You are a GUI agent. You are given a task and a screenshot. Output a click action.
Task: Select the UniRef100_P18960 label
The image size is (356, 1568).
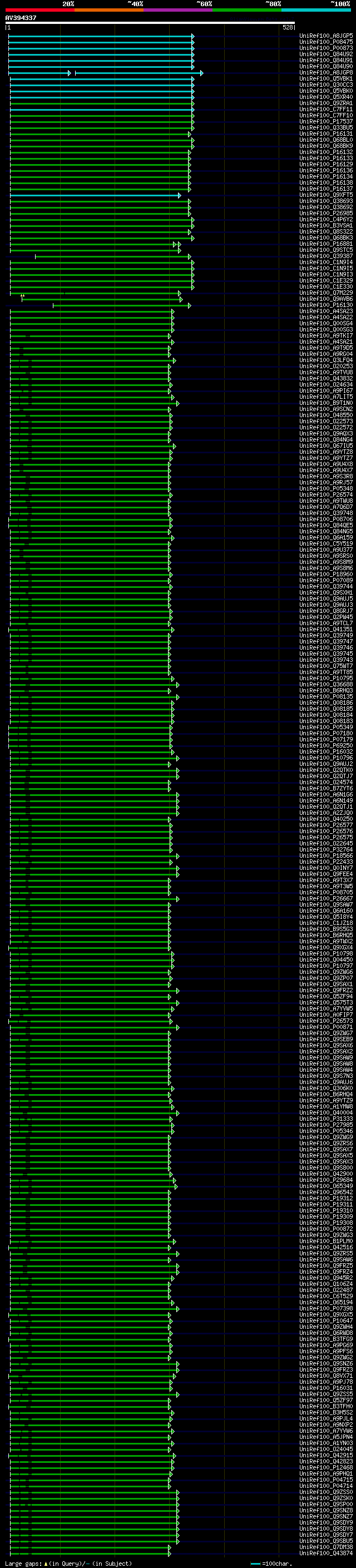click(x=325, y=574)
